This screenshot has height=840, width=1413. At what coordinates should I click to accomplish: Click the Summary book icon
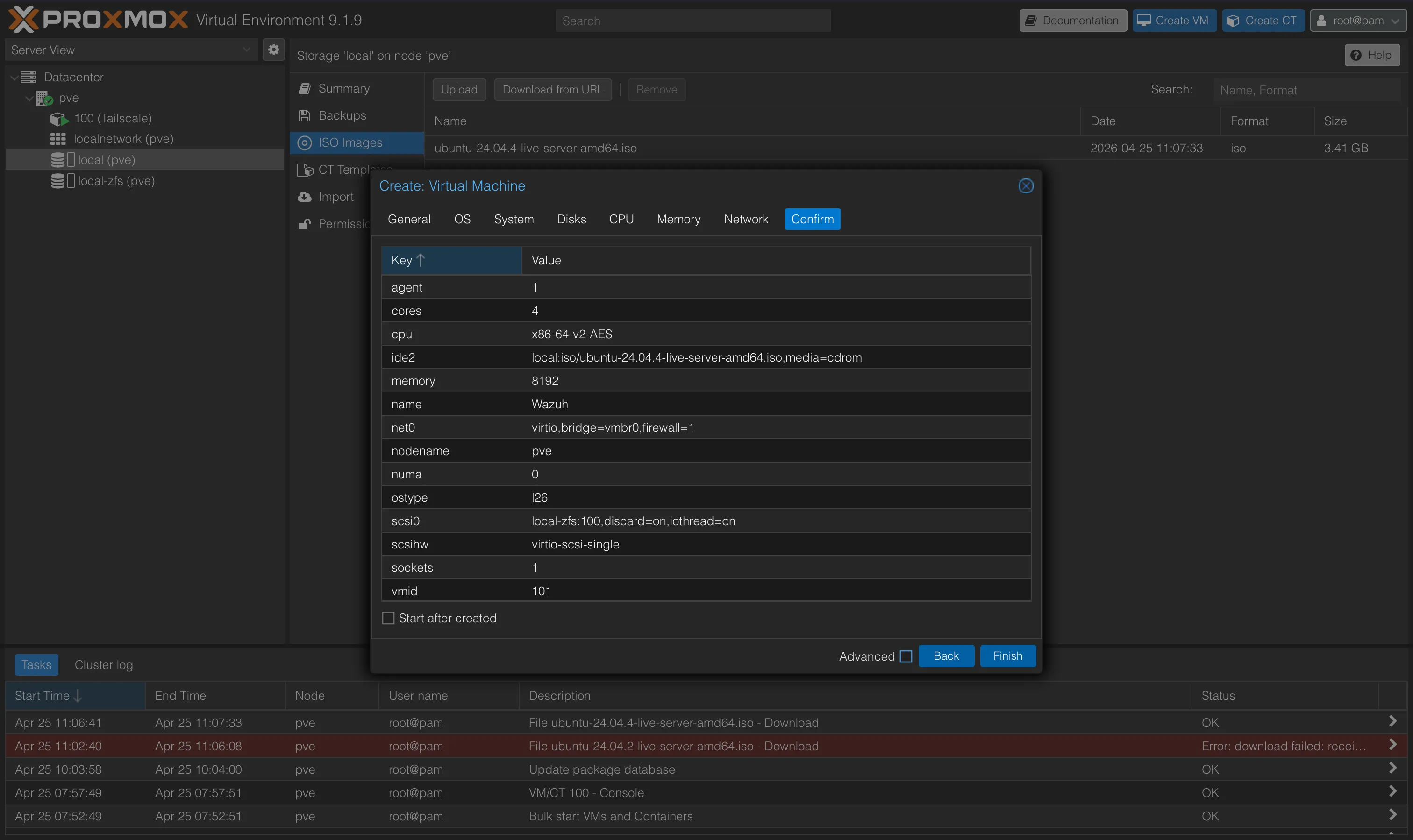click(305, 89)
